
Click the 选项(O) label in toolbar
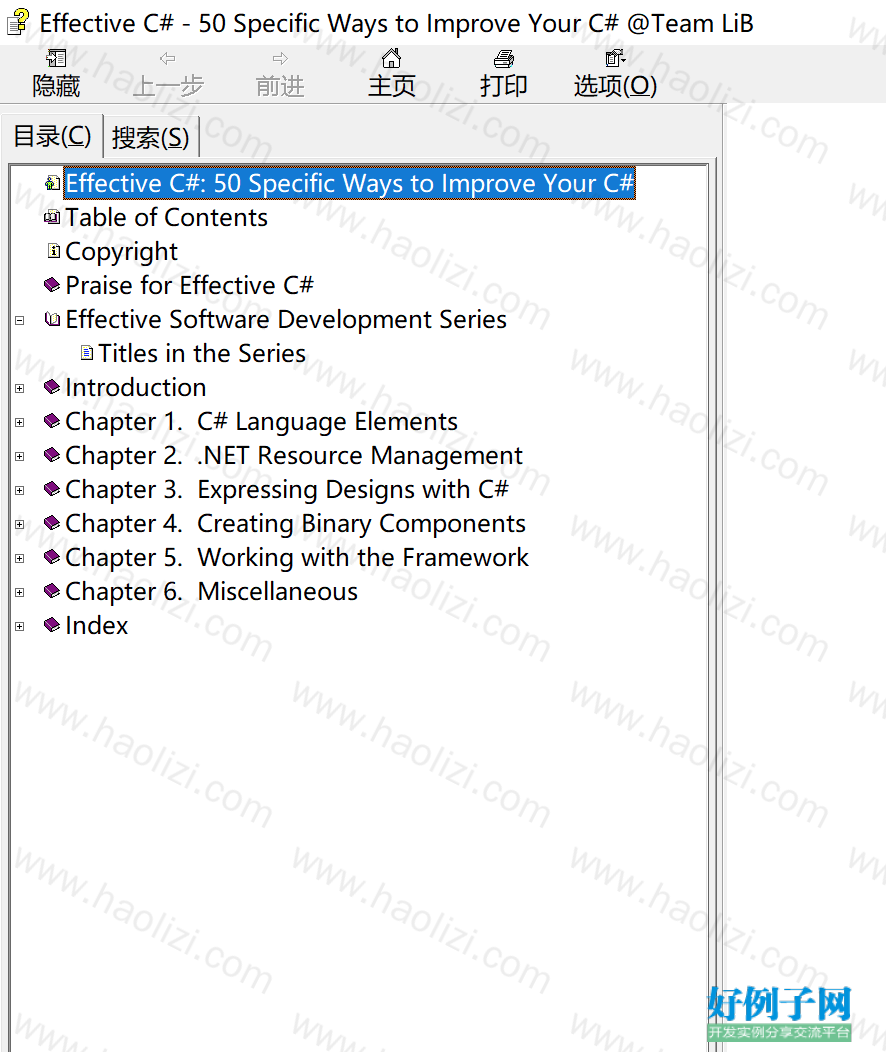pos(615,86)
